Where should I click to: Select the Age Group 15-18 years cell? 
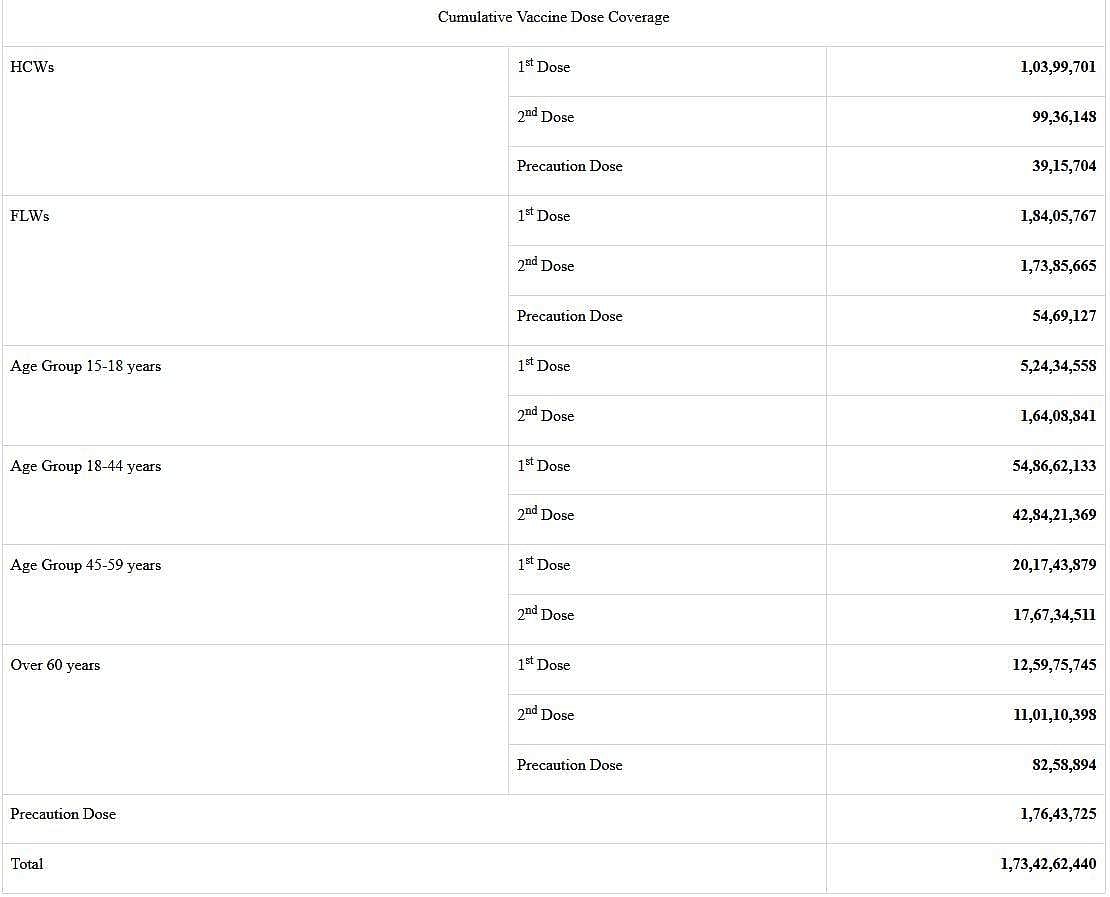click(85, 366)
